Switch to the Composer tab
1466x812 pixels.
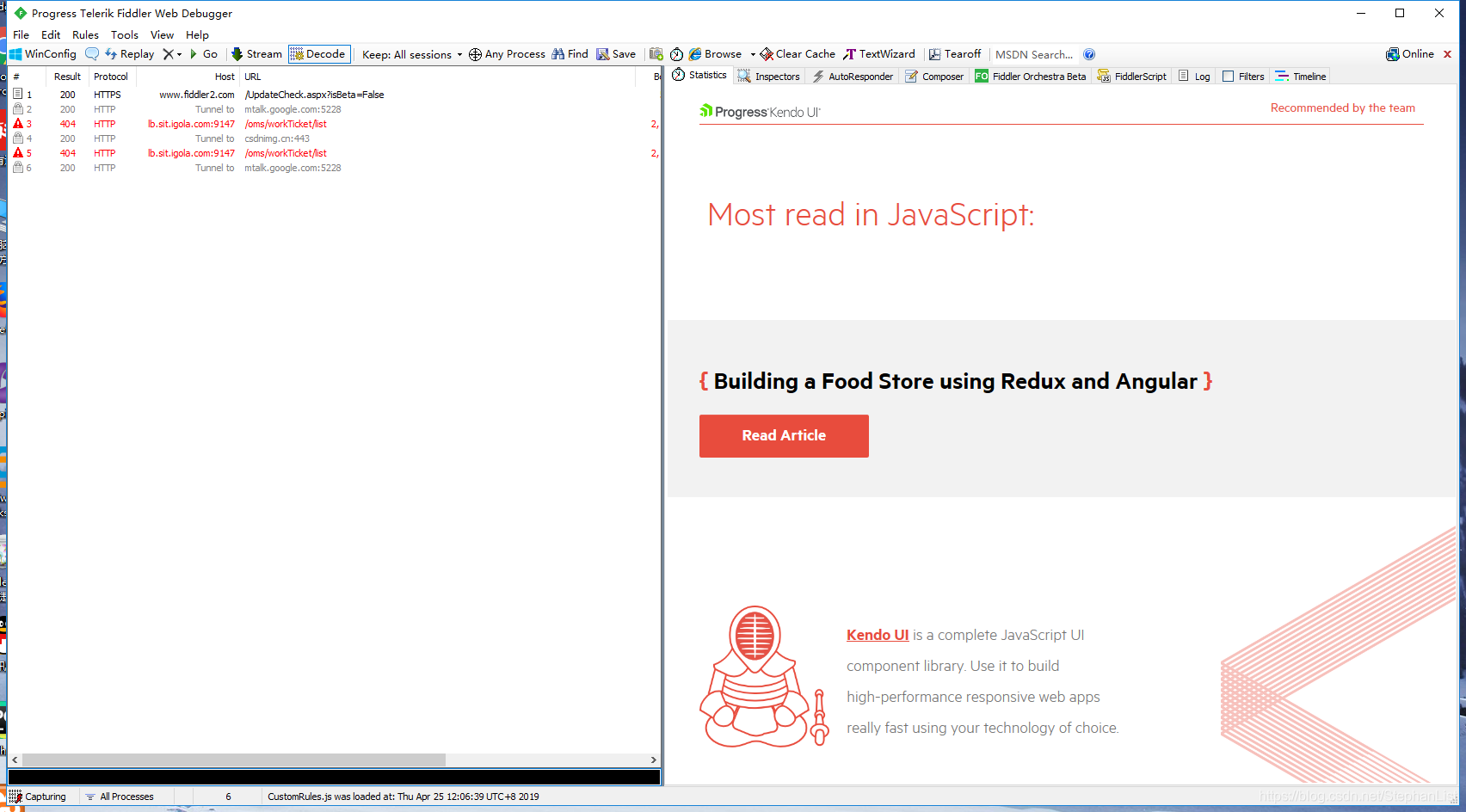pyautogui.click(x=934, y=77)
